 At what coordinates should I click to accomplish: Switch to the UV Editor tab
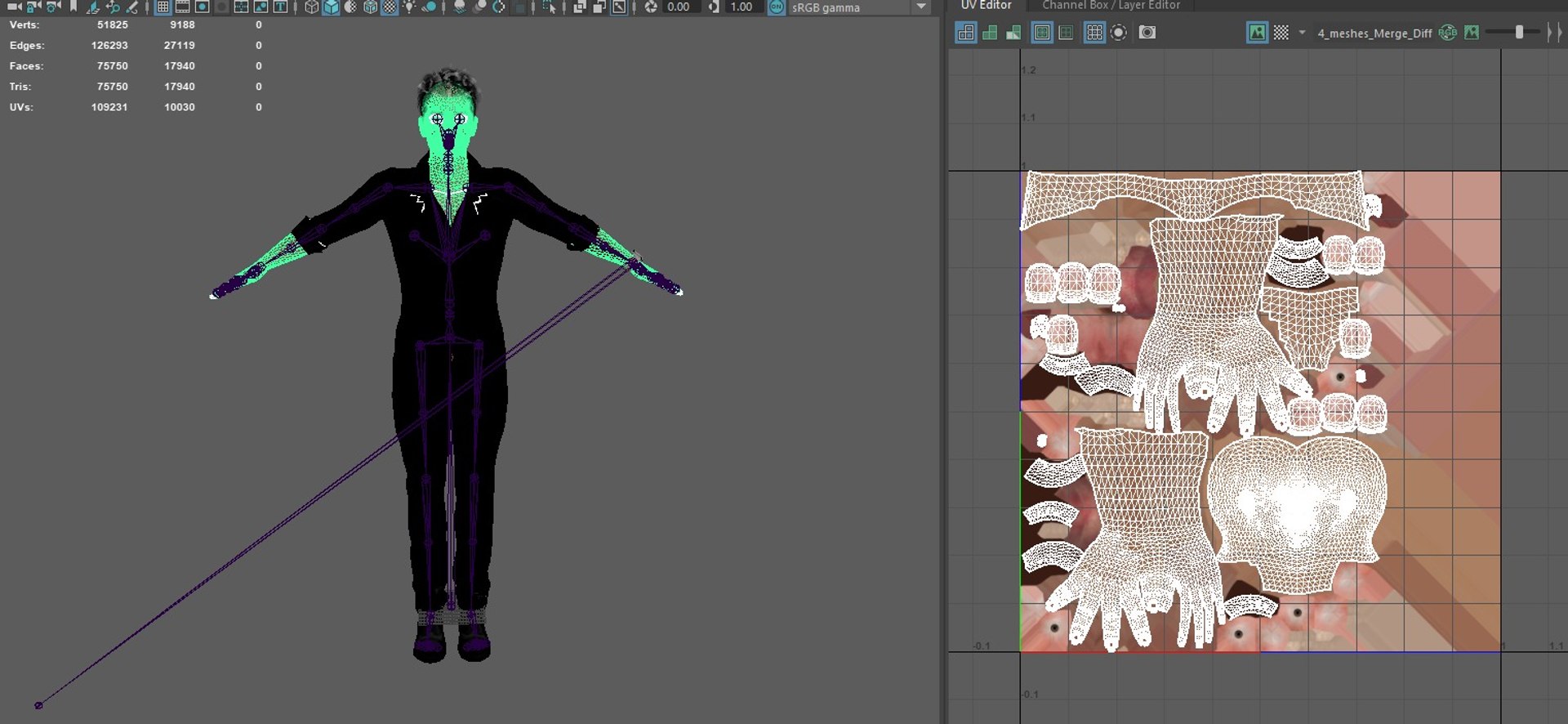tap(986, 5)
